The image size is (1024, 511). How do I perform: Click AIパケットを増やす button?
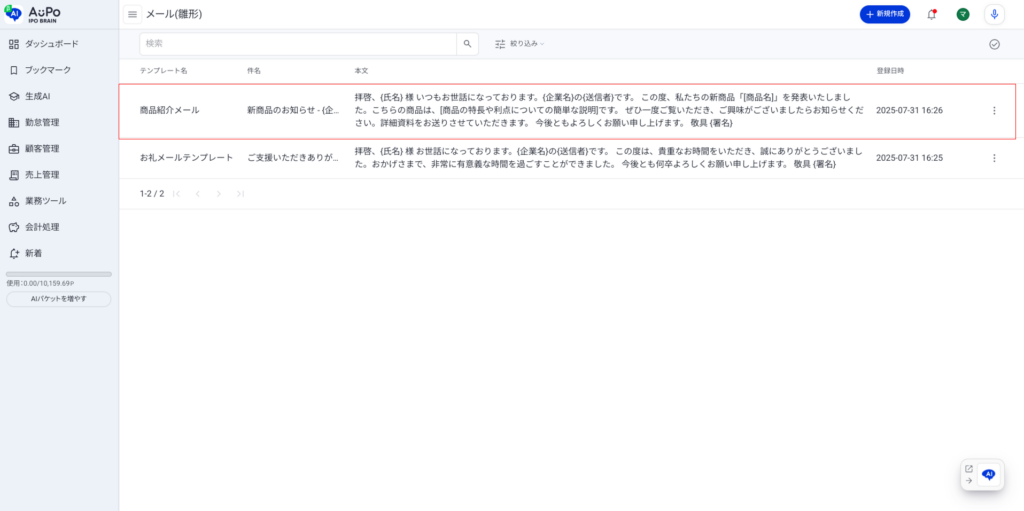click(59, 299)
